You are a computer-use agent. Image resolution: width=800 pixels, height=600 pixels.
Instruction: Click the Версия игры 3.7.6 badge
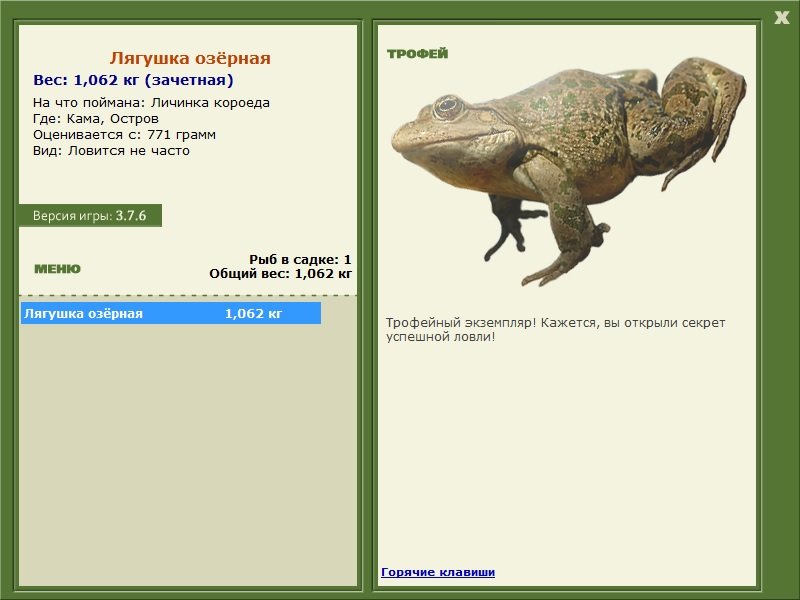[x=90, y=215]
